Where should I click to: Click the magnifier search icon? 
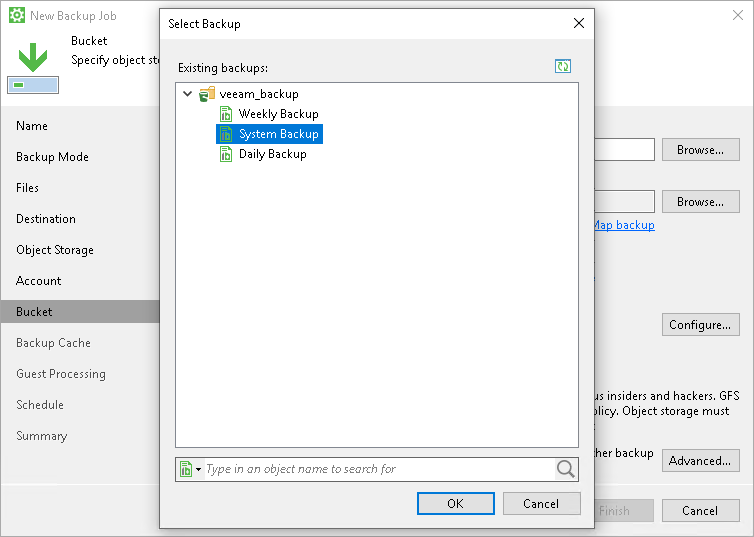click(x=566, y=469)
